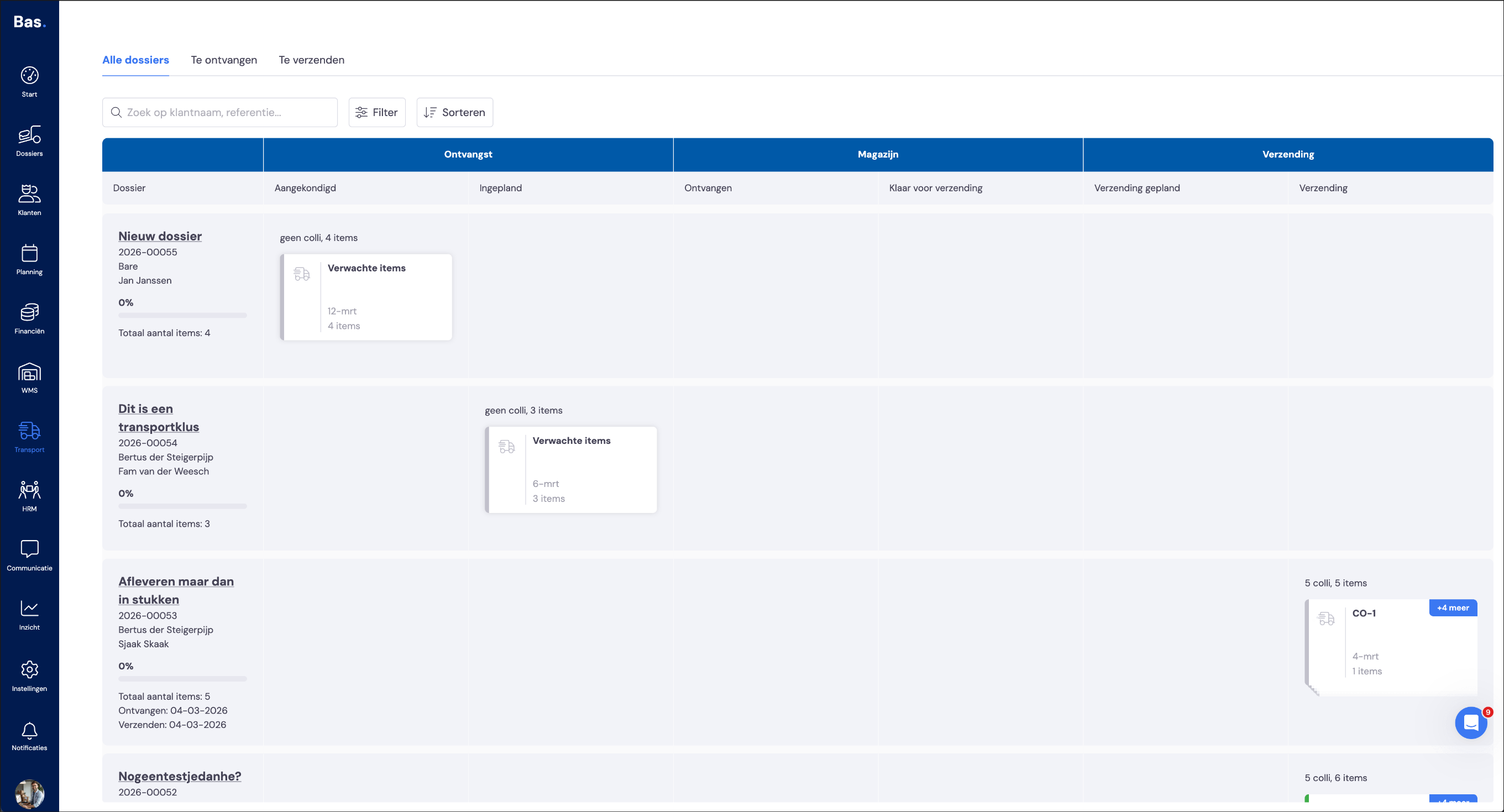1504x812 pixels.
Task: Open the Nogeentestjedanhe? dossier
Action: 180,776
